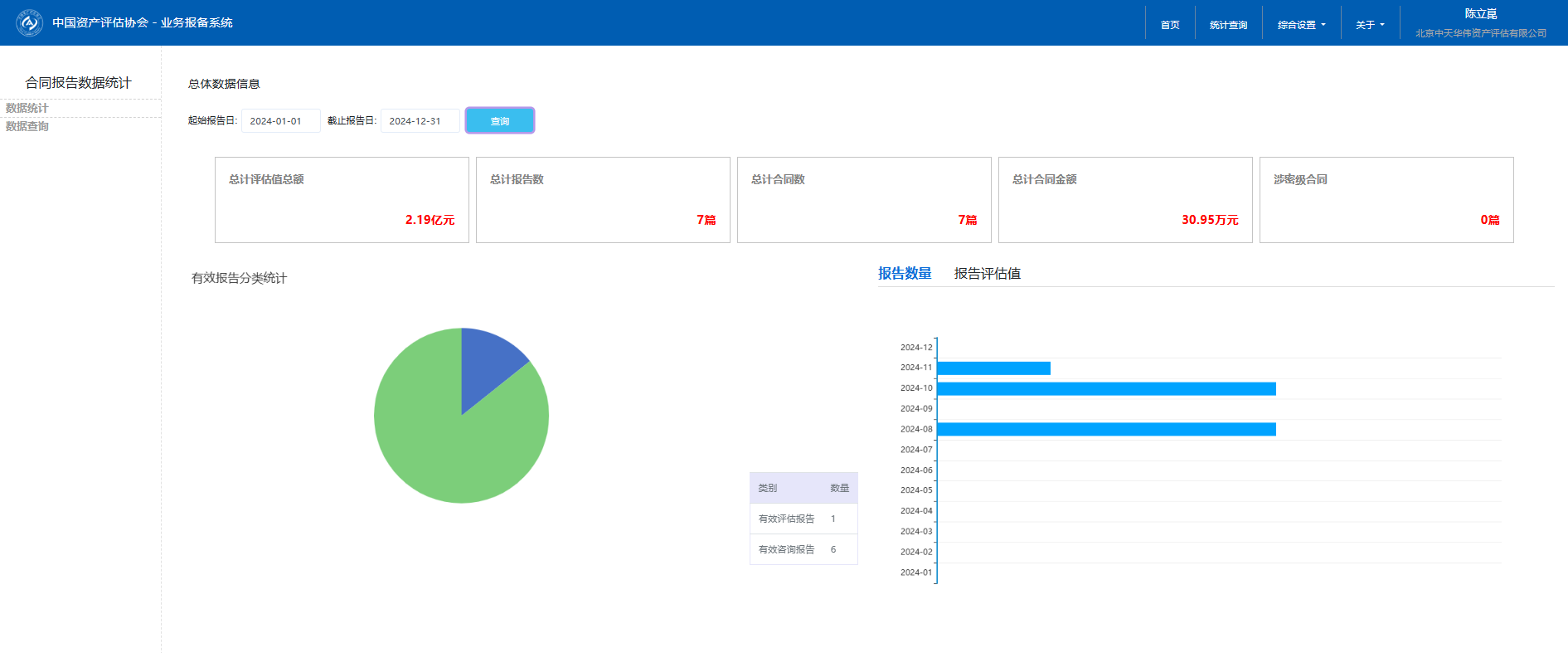
Task: Select 数据统计 in the left sidebar
Action: [27, 108]
